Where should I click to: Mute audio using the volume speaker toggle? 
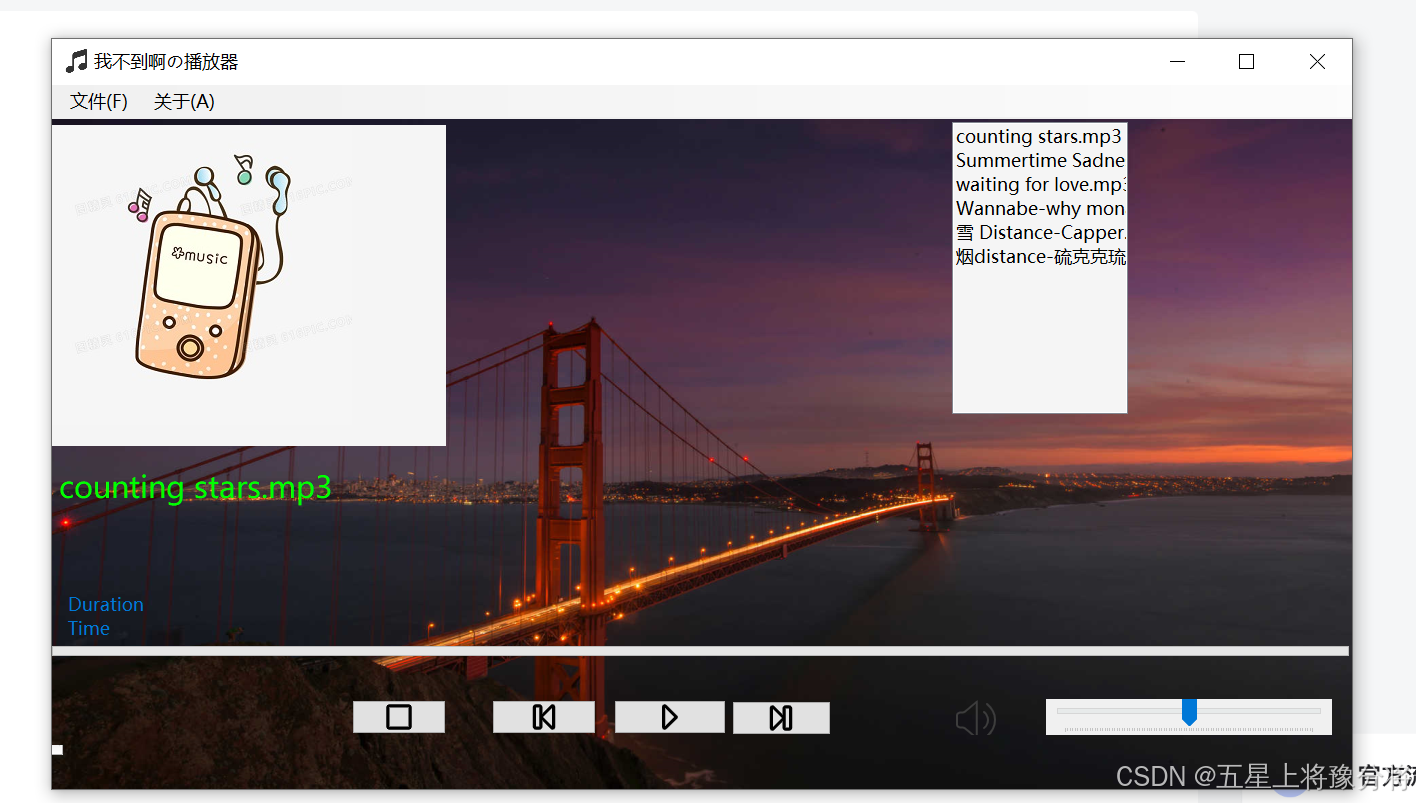click(975, 717)
